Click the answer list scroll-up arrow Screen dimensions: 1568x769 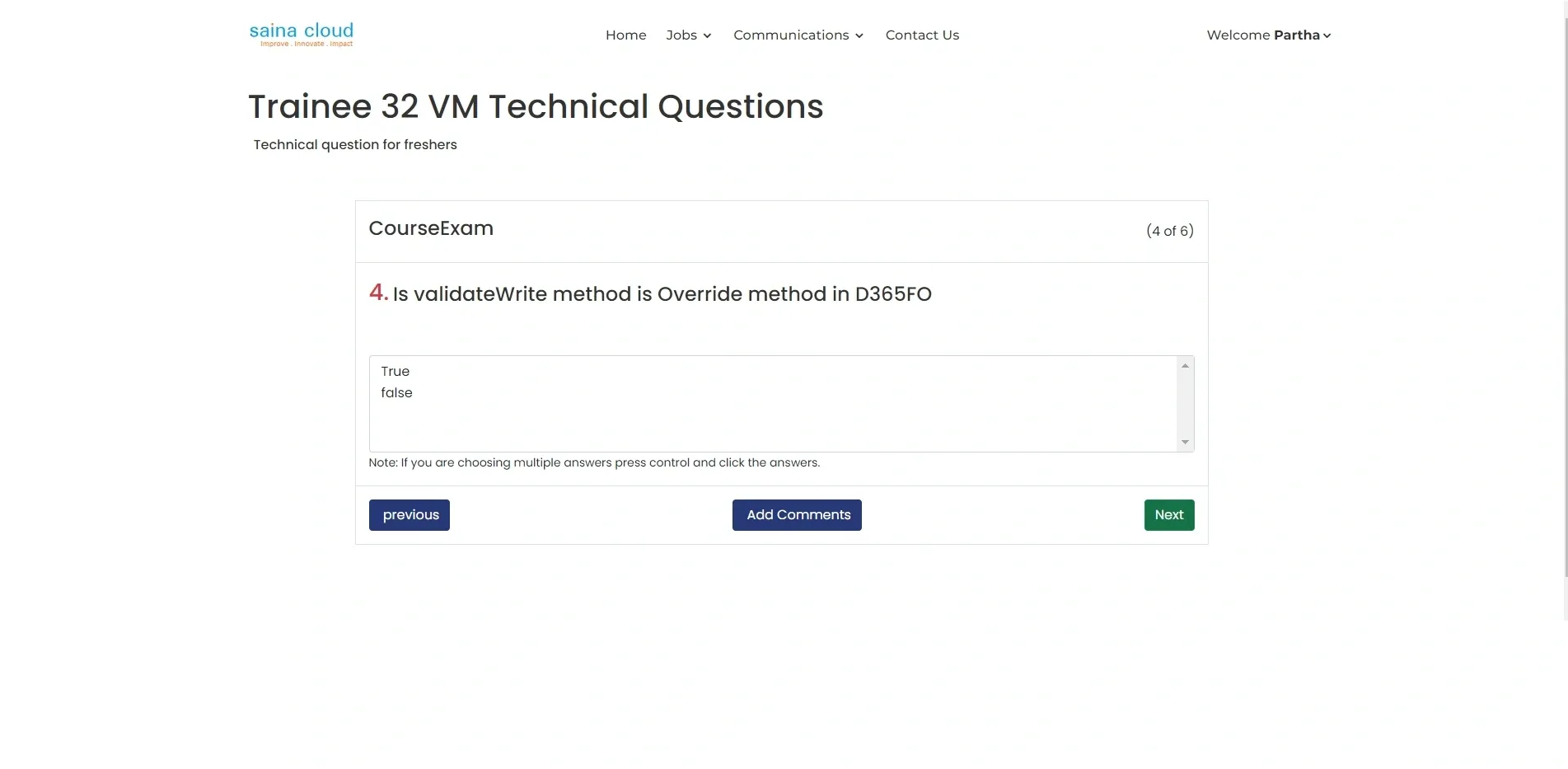coord(1185,366)
